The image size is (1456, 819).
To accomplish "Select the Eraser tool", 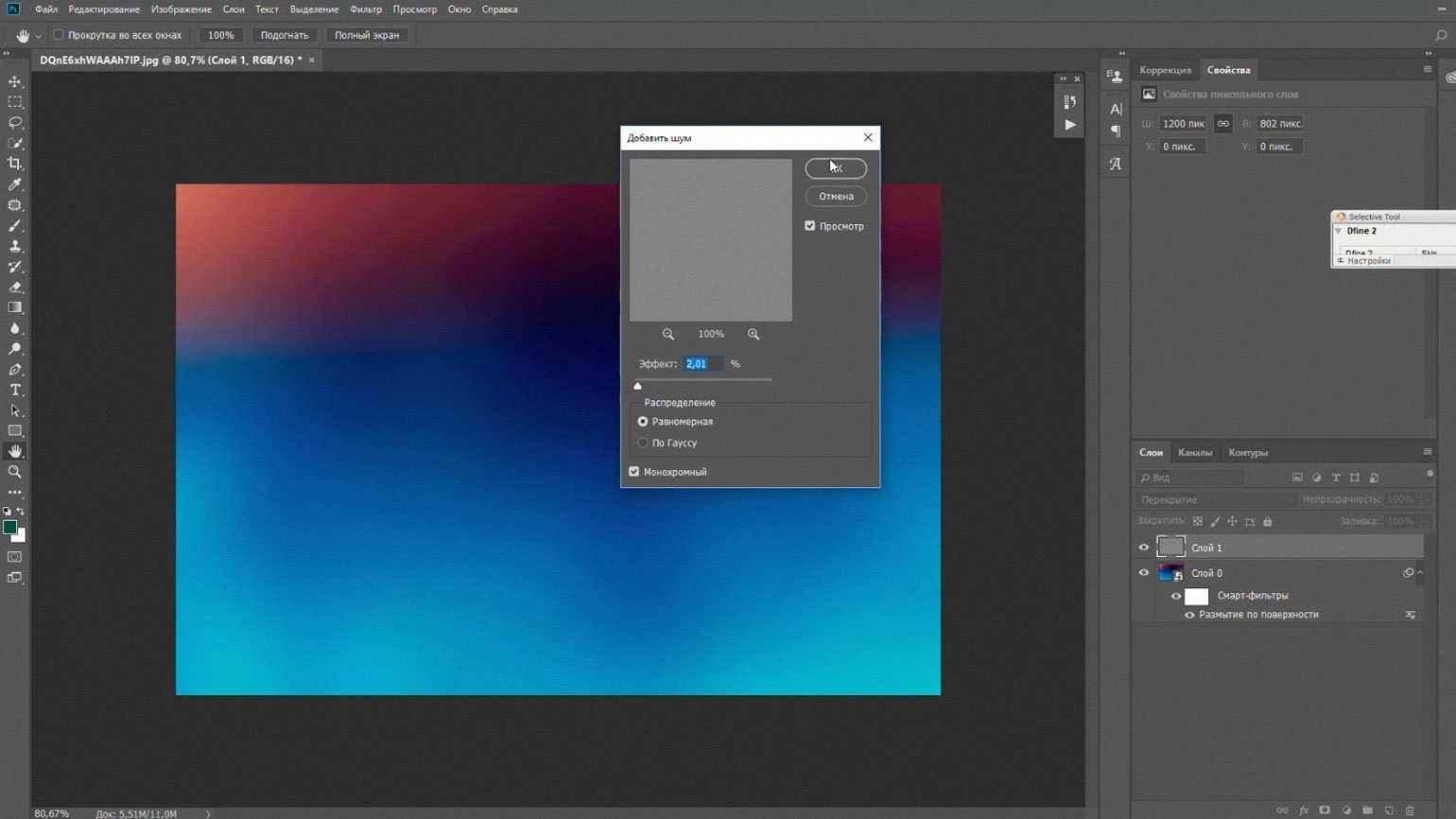I will coord(15,288).
